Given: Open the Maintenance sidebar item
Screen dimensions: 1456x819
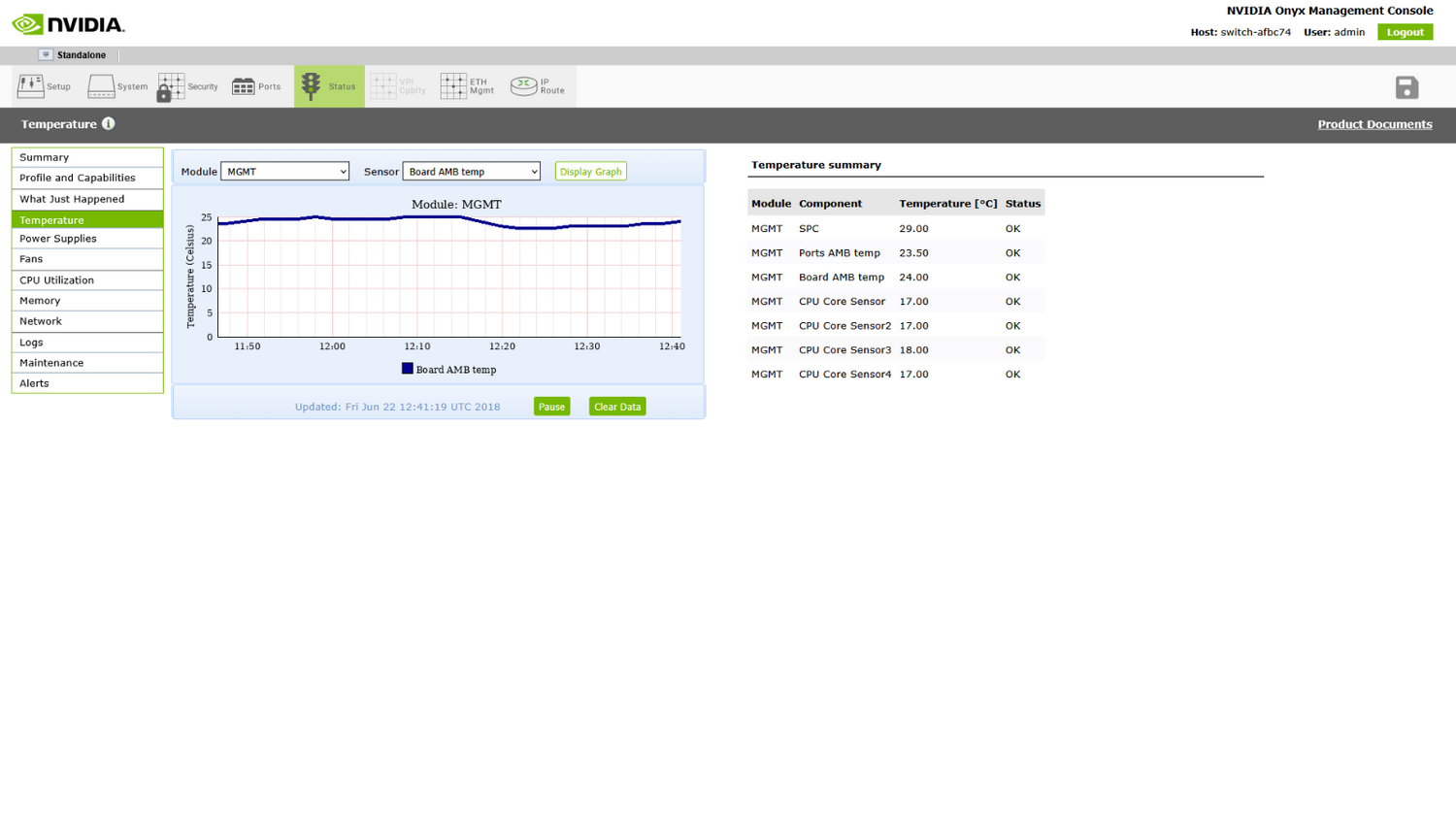Looking at the screenshot, I should pyautogui.click(x=87, y=363).
